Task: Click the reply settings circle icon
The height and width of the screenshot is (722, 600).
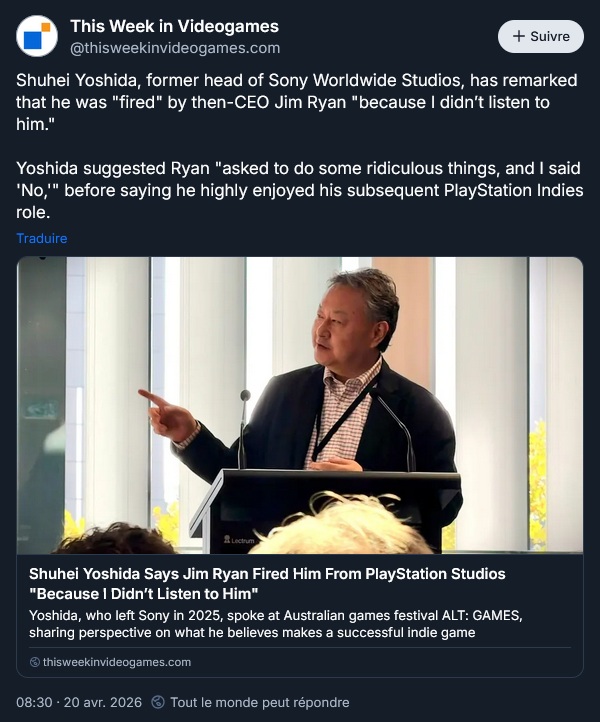Action: [x=158, y=702]
